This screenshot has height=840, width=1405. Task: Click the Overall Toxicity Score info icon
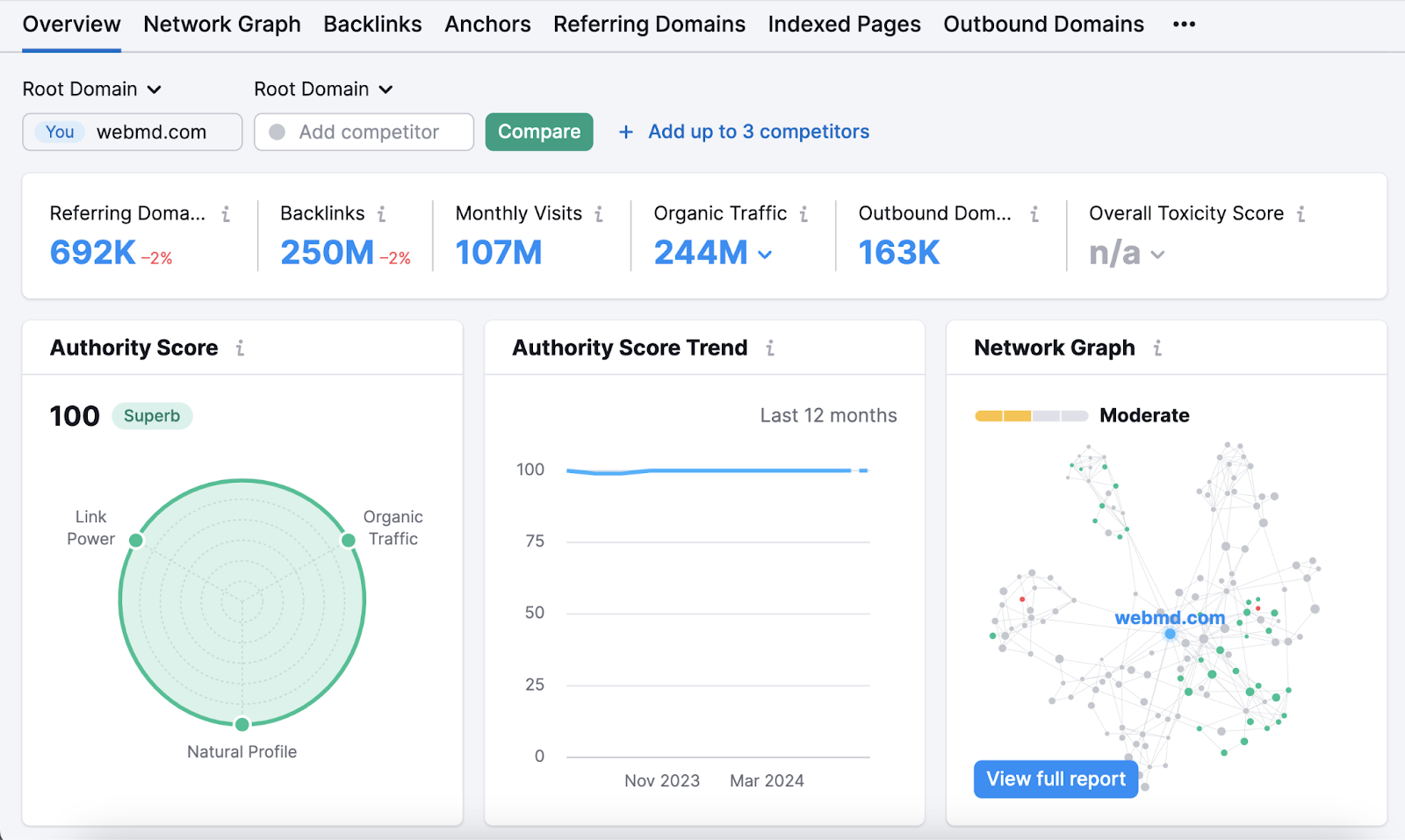pyautogui.click(x=1301, y=212)
